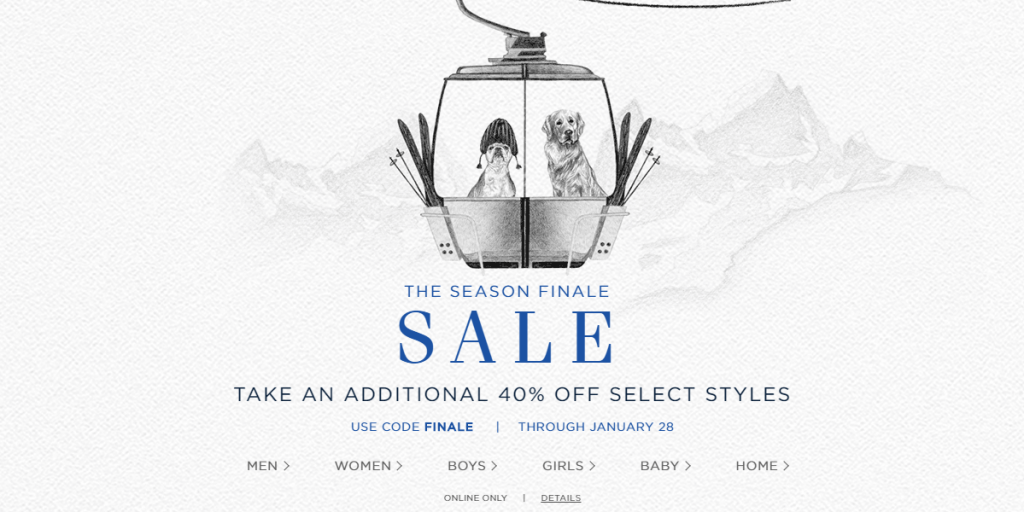View the sale DETAILS link

pyautogui.click(x=560, y=498)
